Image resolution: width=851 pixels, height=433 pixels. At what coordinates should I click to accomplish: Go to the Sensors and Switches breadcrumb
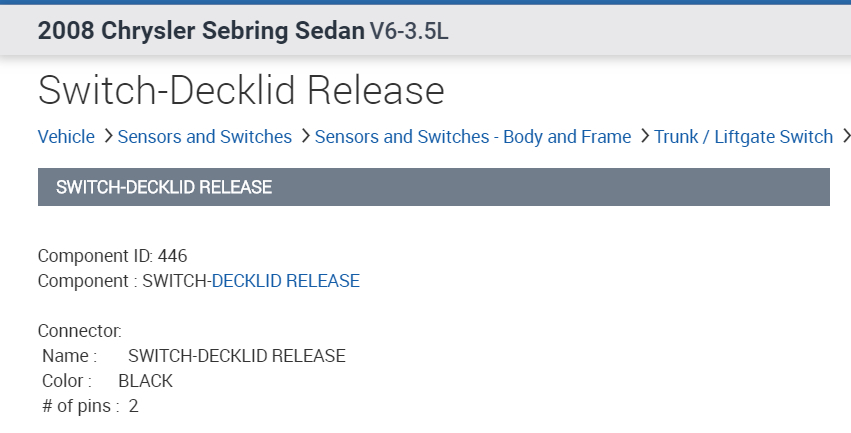pyautogui.click(x=204, y=137)
